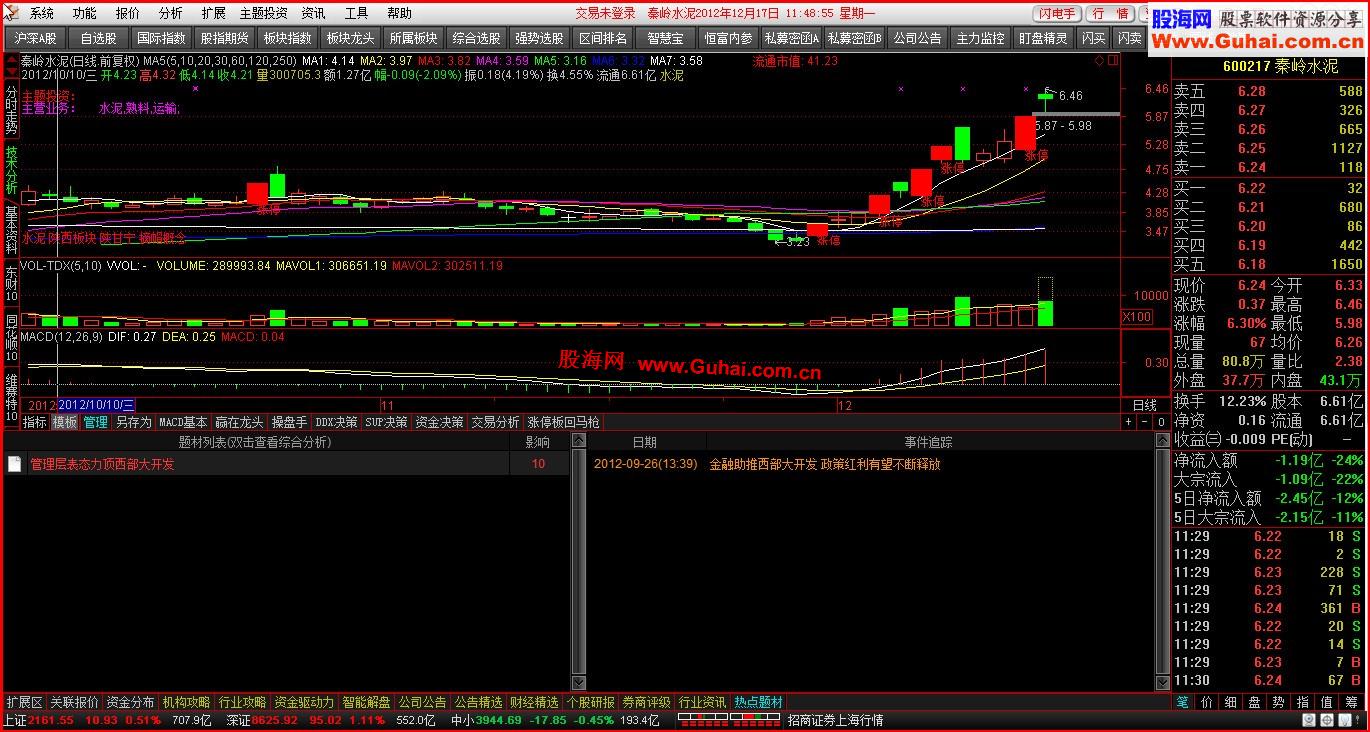The height and width of the screenshot is (732, 1370).
Task: Open 盯盘精灵 toolbar item
Action: [x=1043, y=38]
